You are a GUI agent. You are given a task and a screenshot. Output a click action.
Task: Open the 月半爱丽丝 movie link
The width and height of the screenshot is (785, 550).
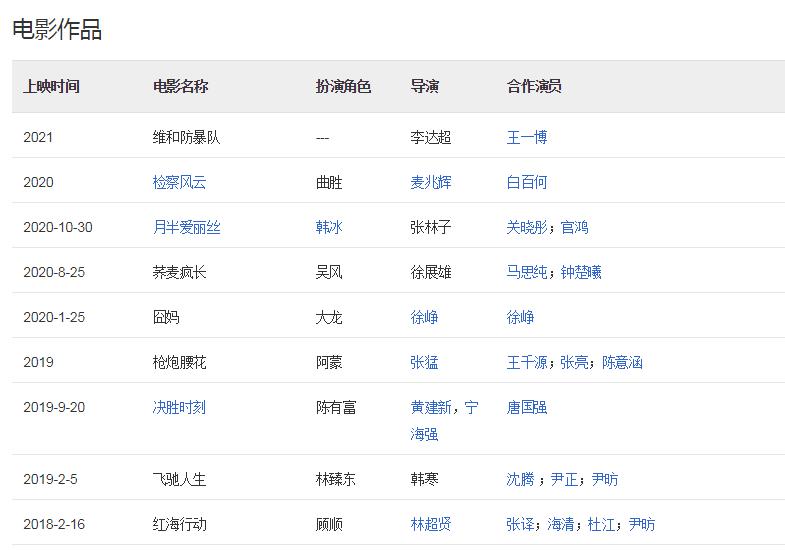[186, 227]
